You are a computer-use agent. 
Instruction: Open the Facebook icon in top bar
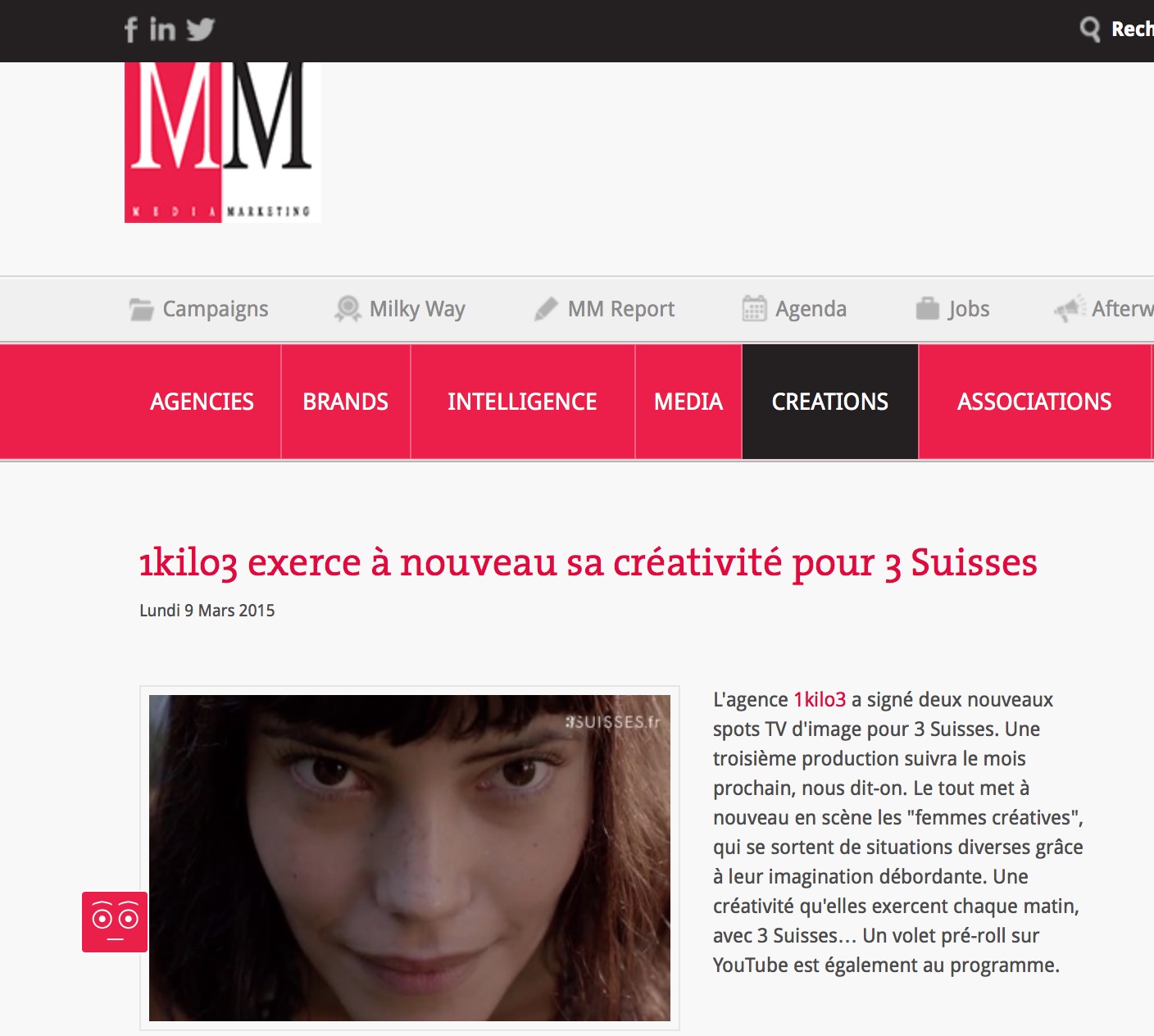coord(130,30)
